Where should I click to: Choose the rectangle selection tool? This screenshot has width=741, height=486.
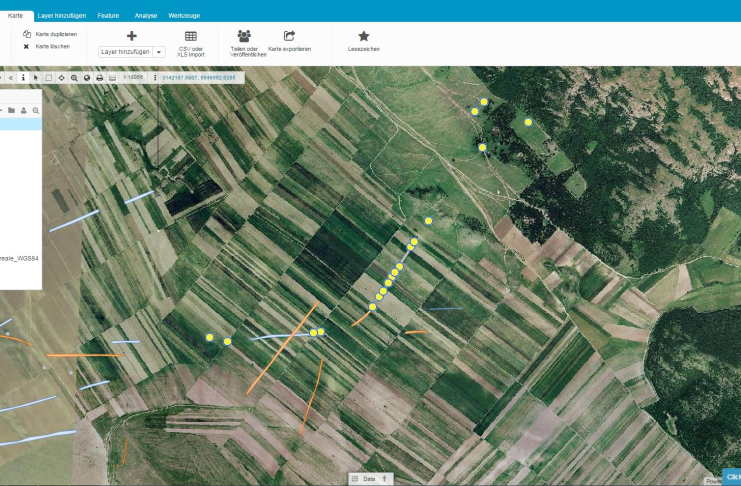pyautogui.click(x=48, y=77)
